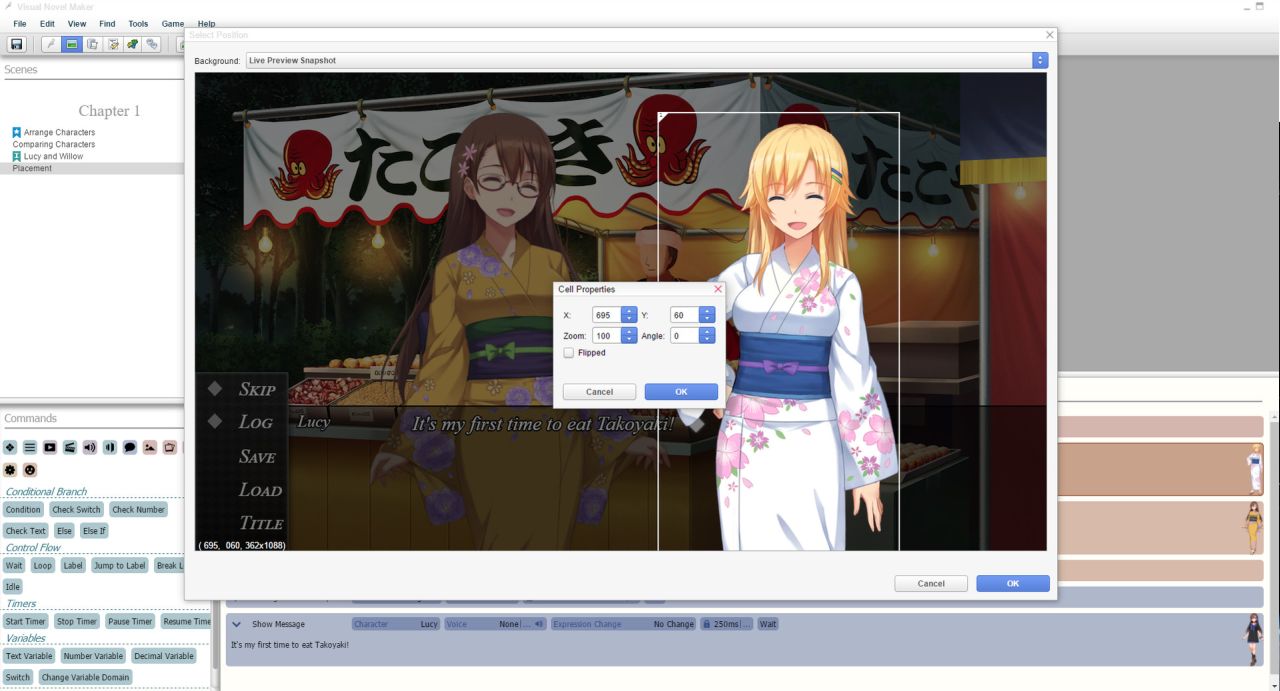Click the X coordinate stepper arrows
1280x691 pixels.
(x=629, y=315)
